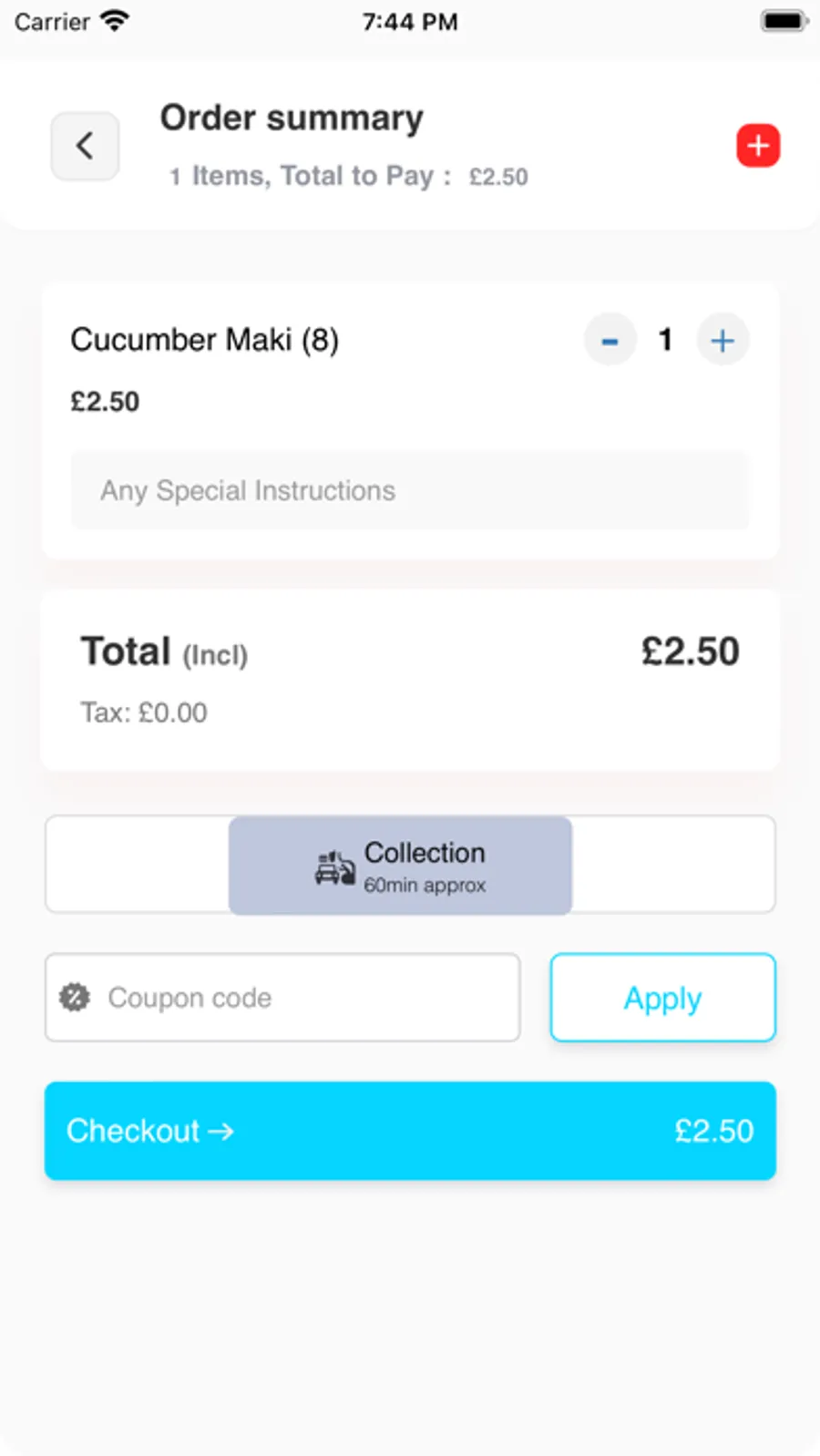Tap the £2.50 amount on Checkout bar

pos(713,1131)
